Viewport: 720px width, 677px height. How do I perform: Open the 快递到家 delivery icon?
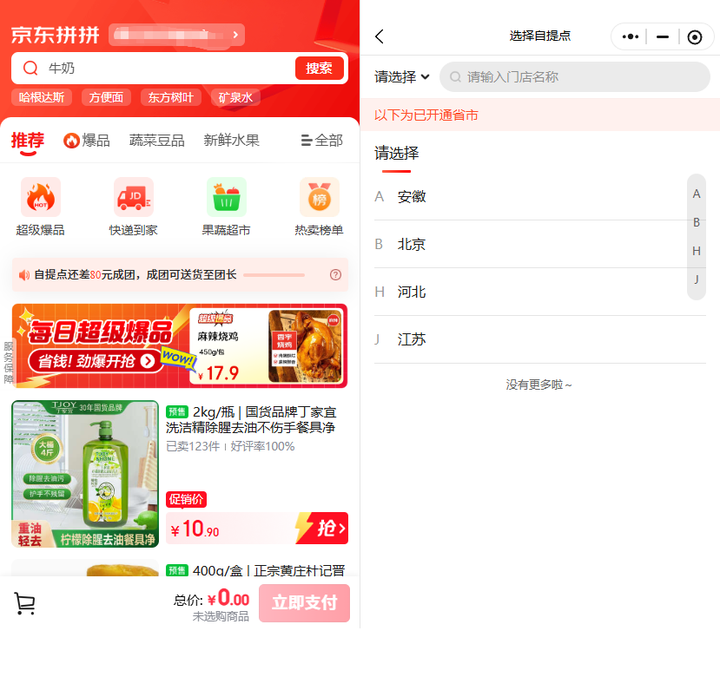click(133, 198)
